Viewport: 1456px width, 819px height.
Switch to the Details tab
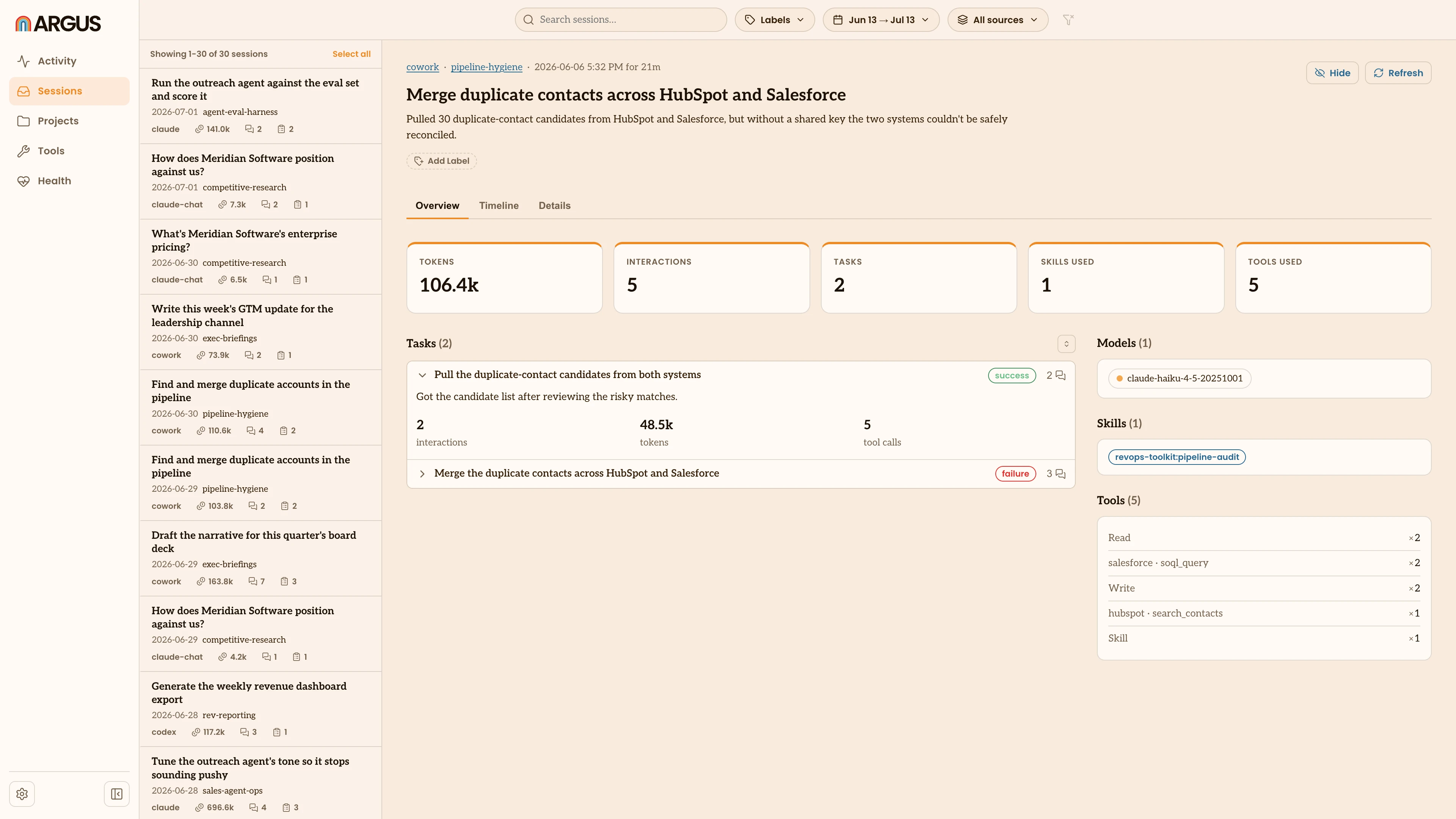(x=554, y=206)
